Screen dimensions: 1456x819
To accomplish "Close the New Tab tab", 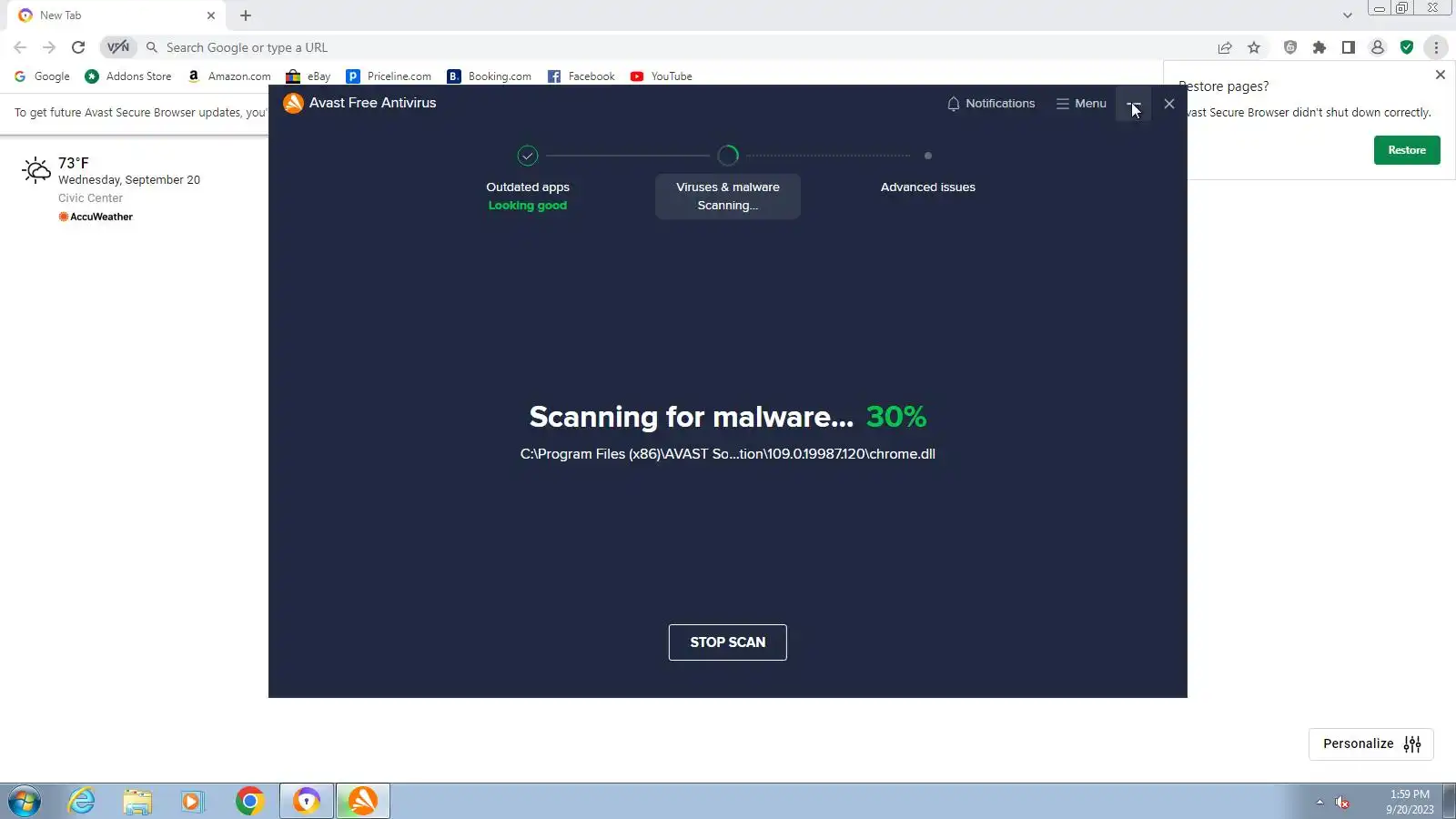I will tap(210, 15).
